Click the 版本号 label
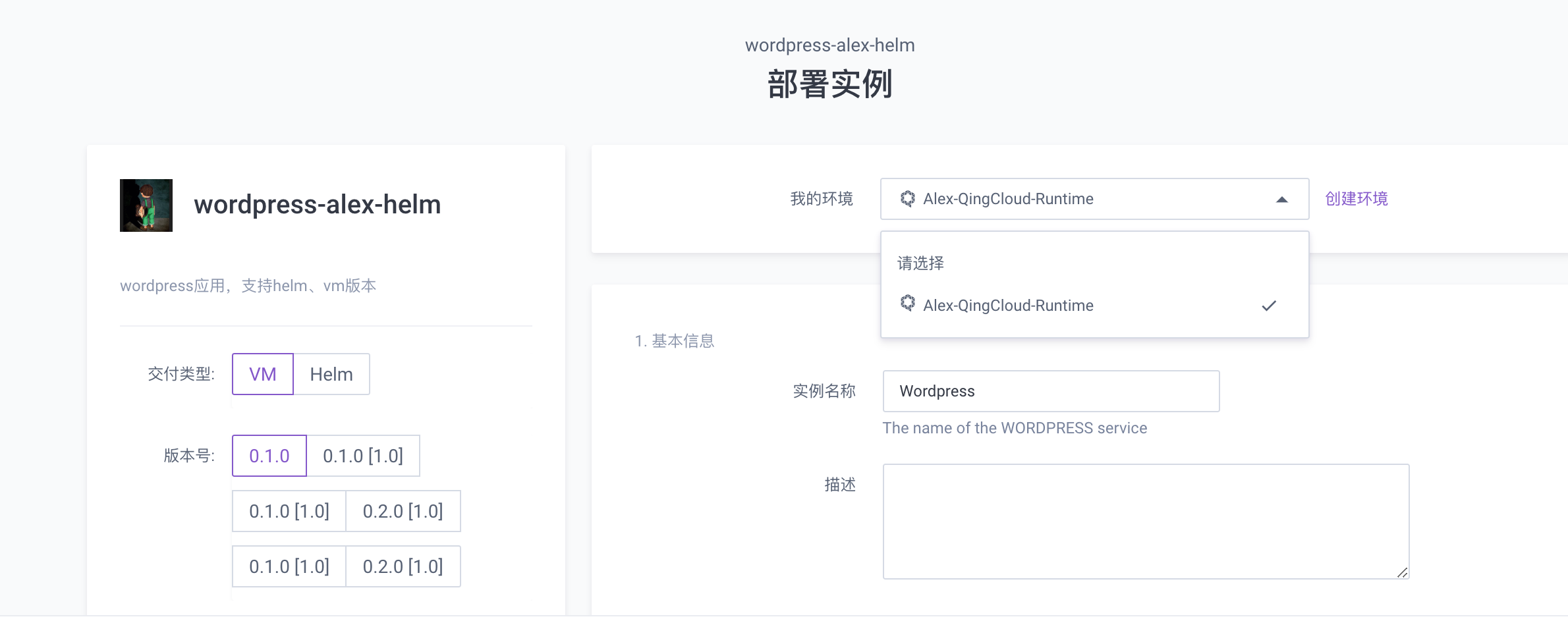 point(189,456)
